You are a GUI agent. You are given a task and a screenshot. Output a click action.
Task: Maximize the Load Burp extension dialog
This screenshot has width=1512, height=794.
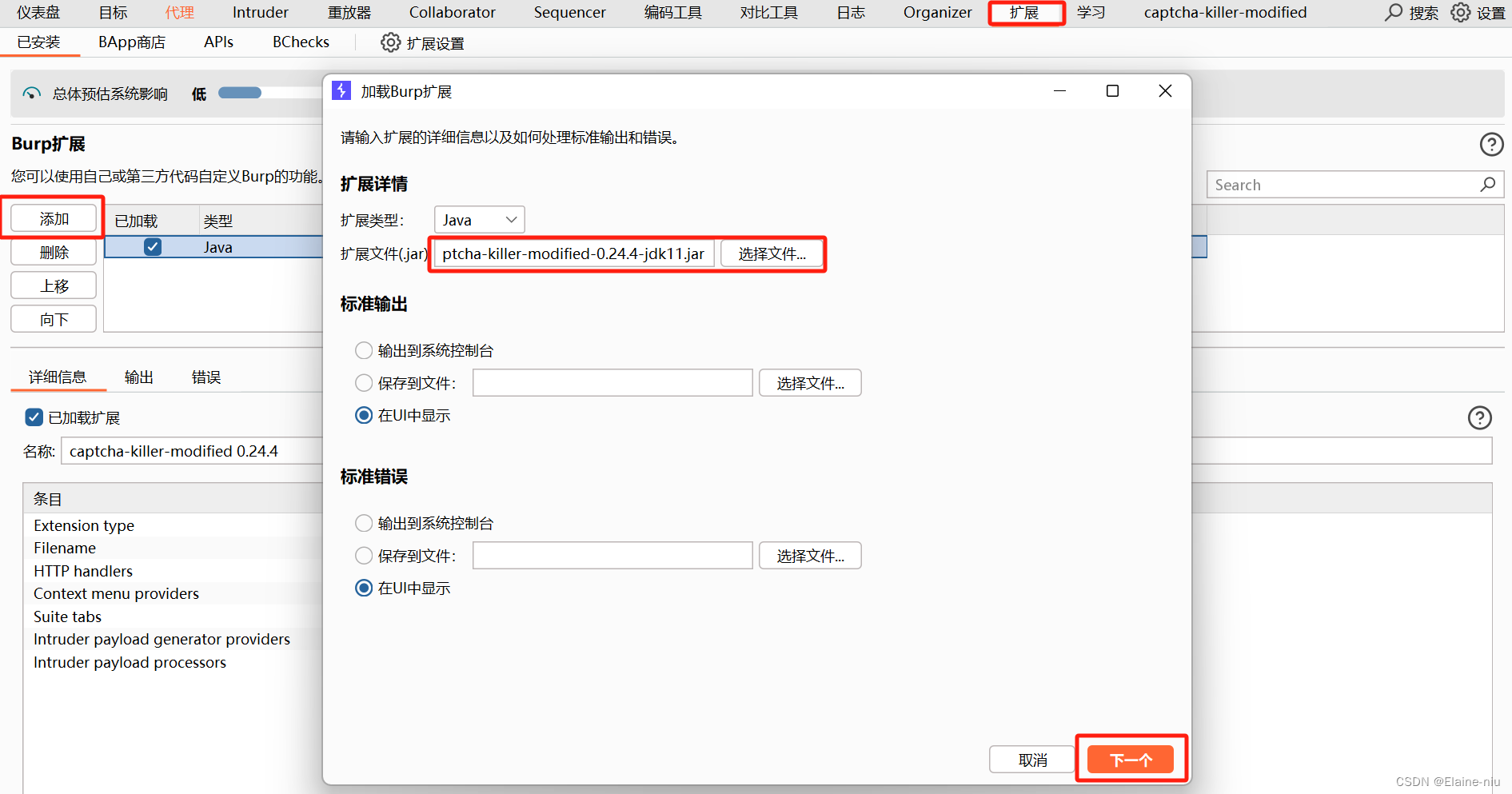(1112, 91)
